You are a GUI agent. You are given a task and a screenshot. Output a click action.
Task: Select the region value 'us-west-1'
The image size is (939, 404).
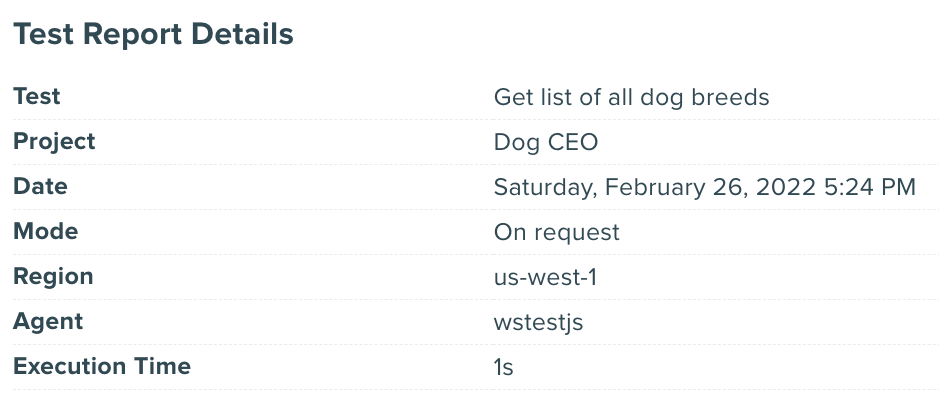(545, 278)
